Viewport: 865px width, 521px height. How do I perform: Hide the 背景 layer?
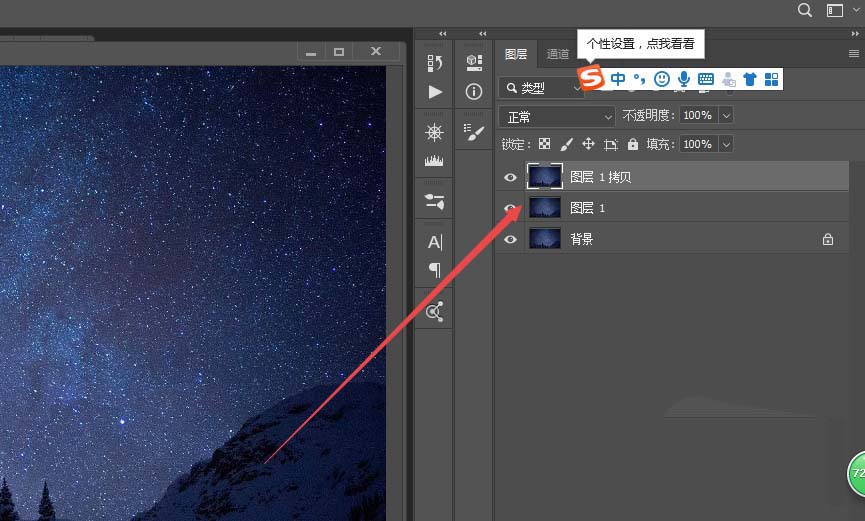[x=510, y=240]
